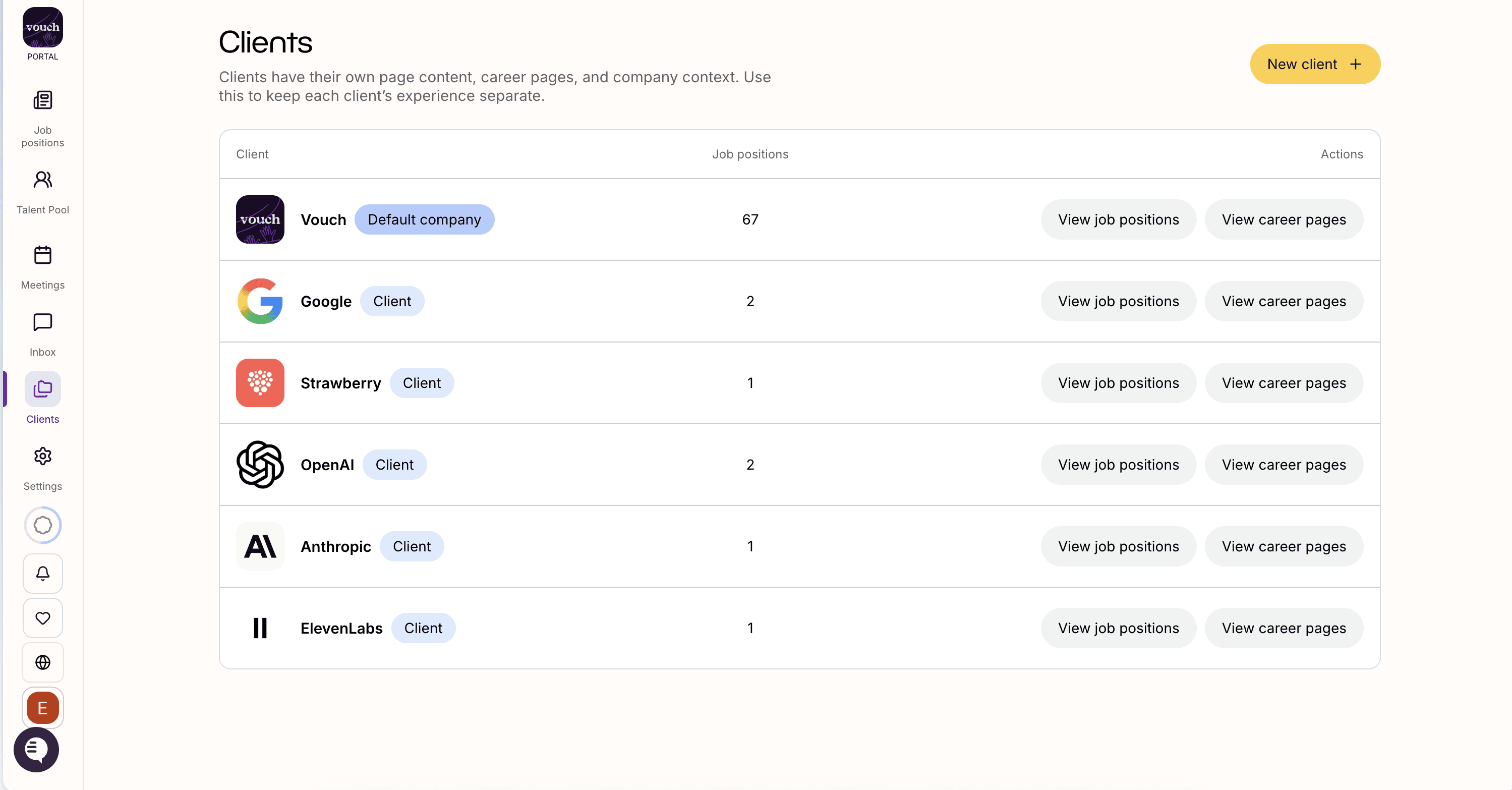Create a New client

(1315, 64)
